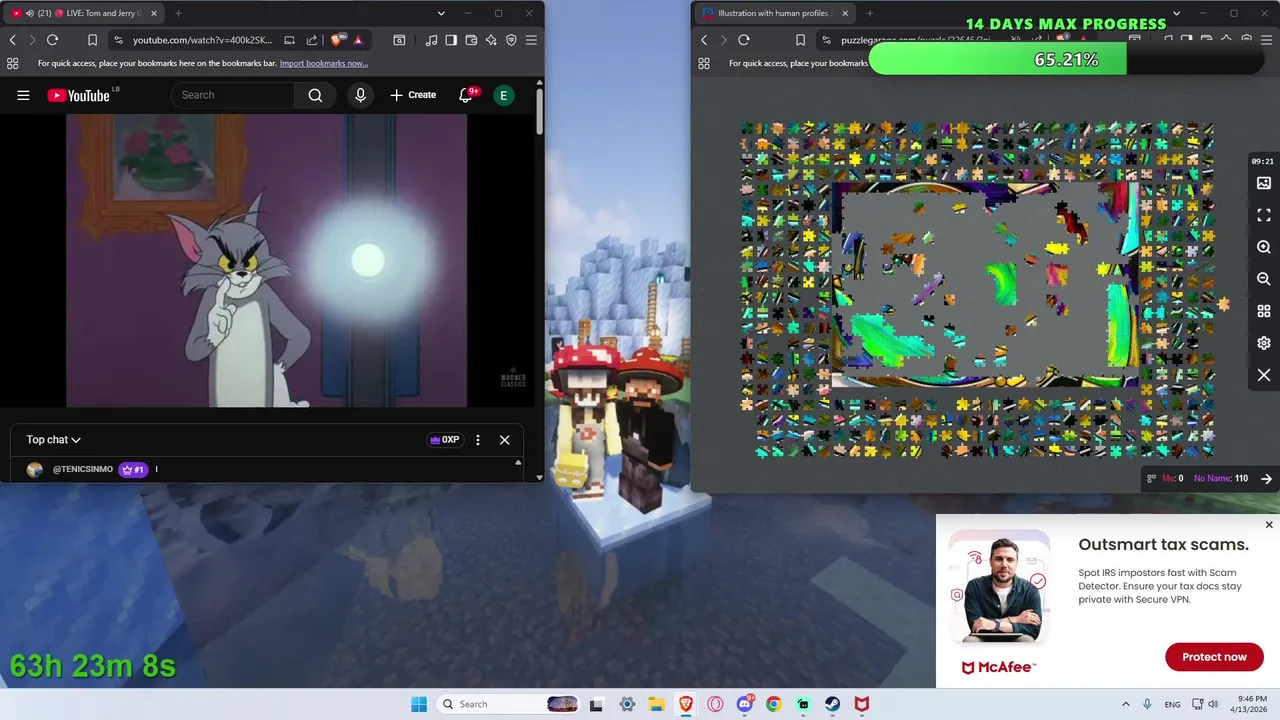Expand the Top chat dropdown
The width and height of the screenshot is (1280, 720).
[54, 440]
